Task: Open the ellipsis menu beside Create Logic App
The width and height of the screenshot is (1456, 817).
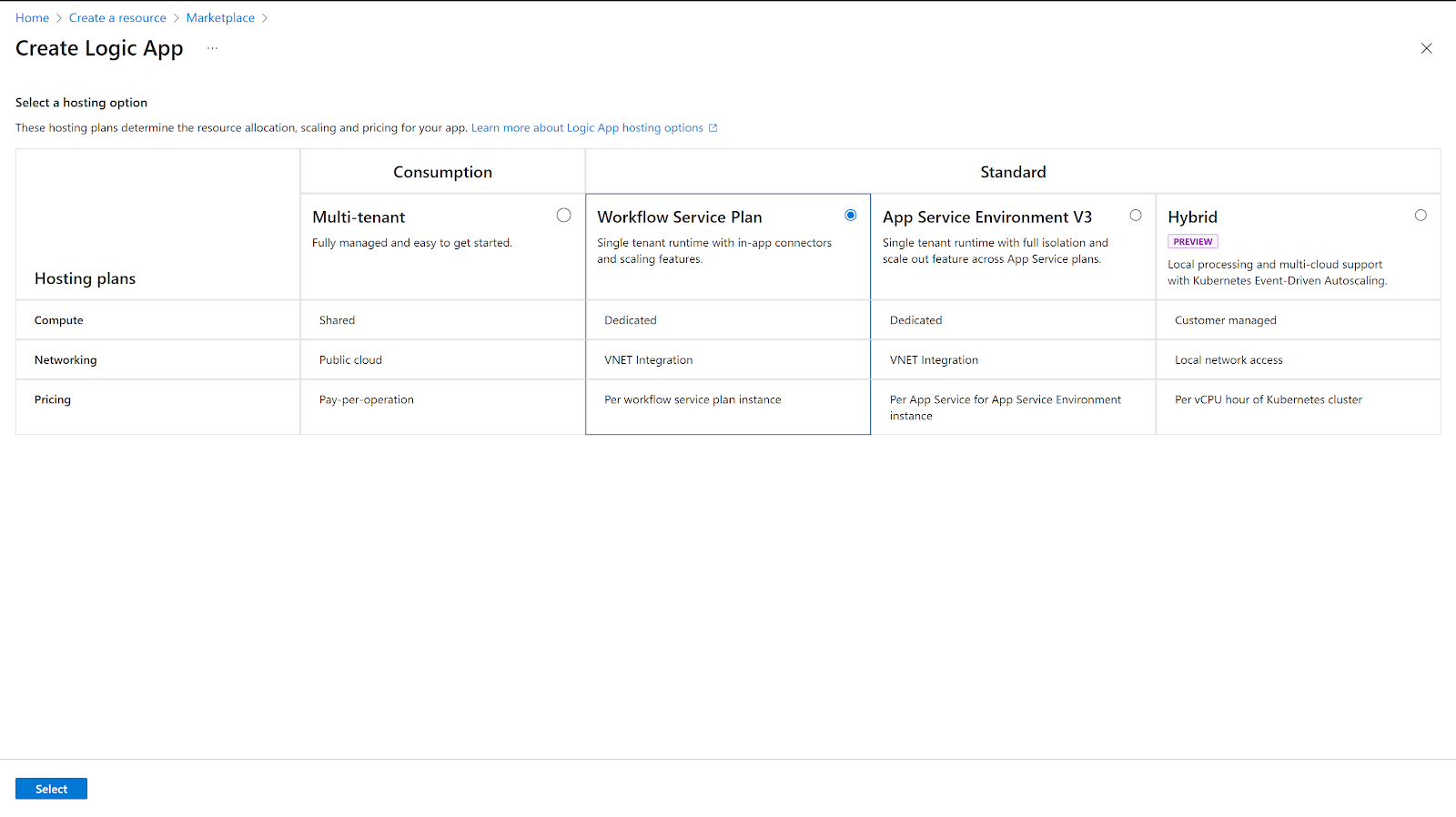Action: click(212, 48)
